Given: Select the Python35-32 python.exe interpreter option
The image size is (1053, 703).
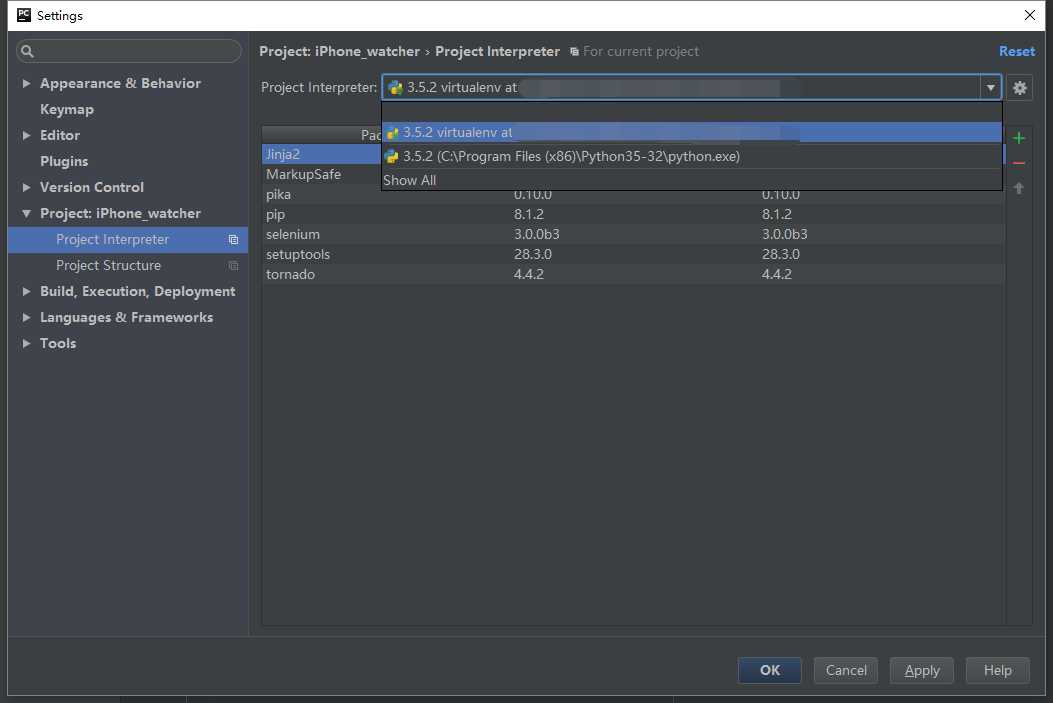Looking at the screenshot, I should click(x=692, y=156).
